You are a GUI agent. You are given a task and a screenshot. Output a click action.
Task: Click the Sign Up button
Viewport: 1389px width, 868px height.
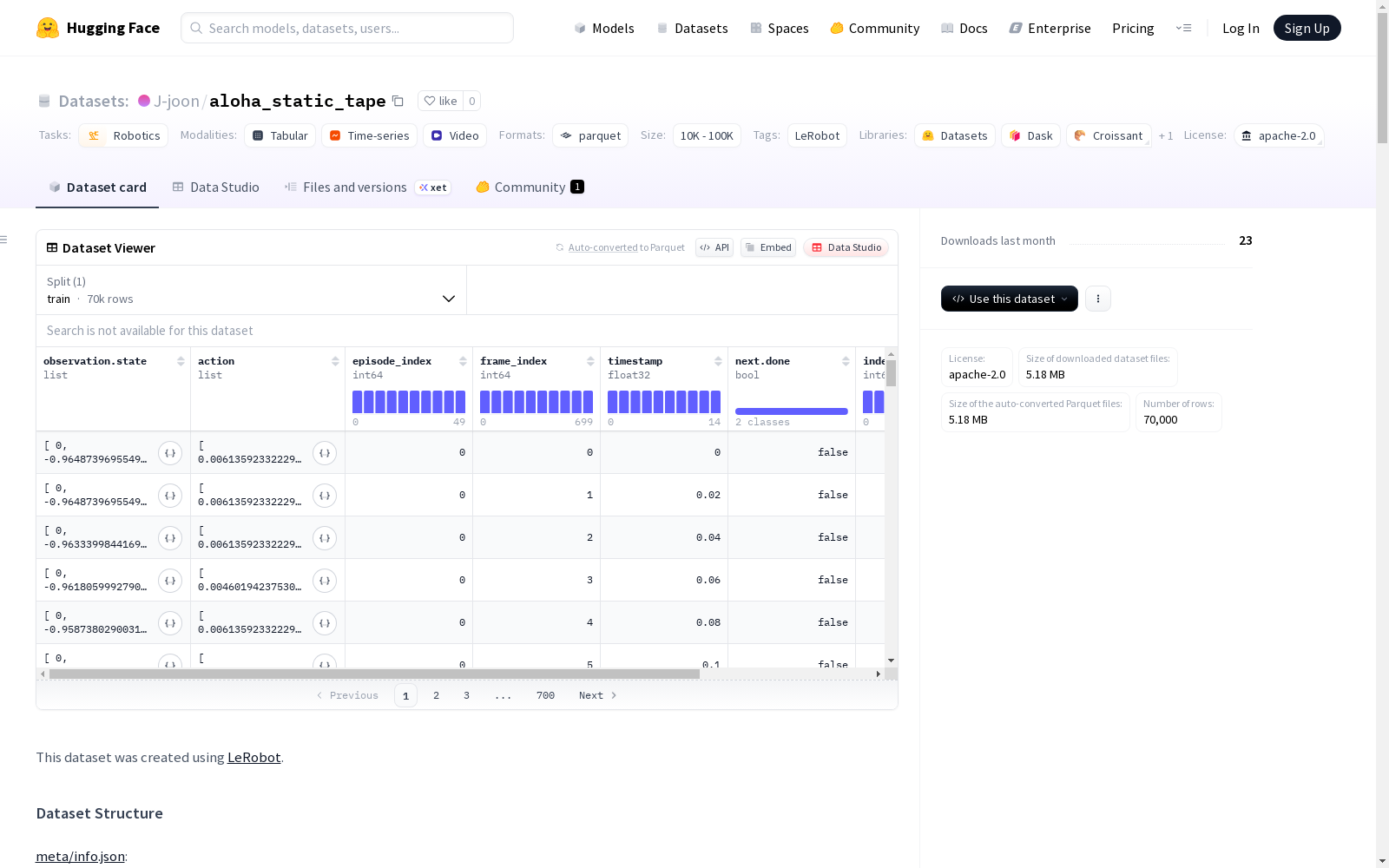1307,28
